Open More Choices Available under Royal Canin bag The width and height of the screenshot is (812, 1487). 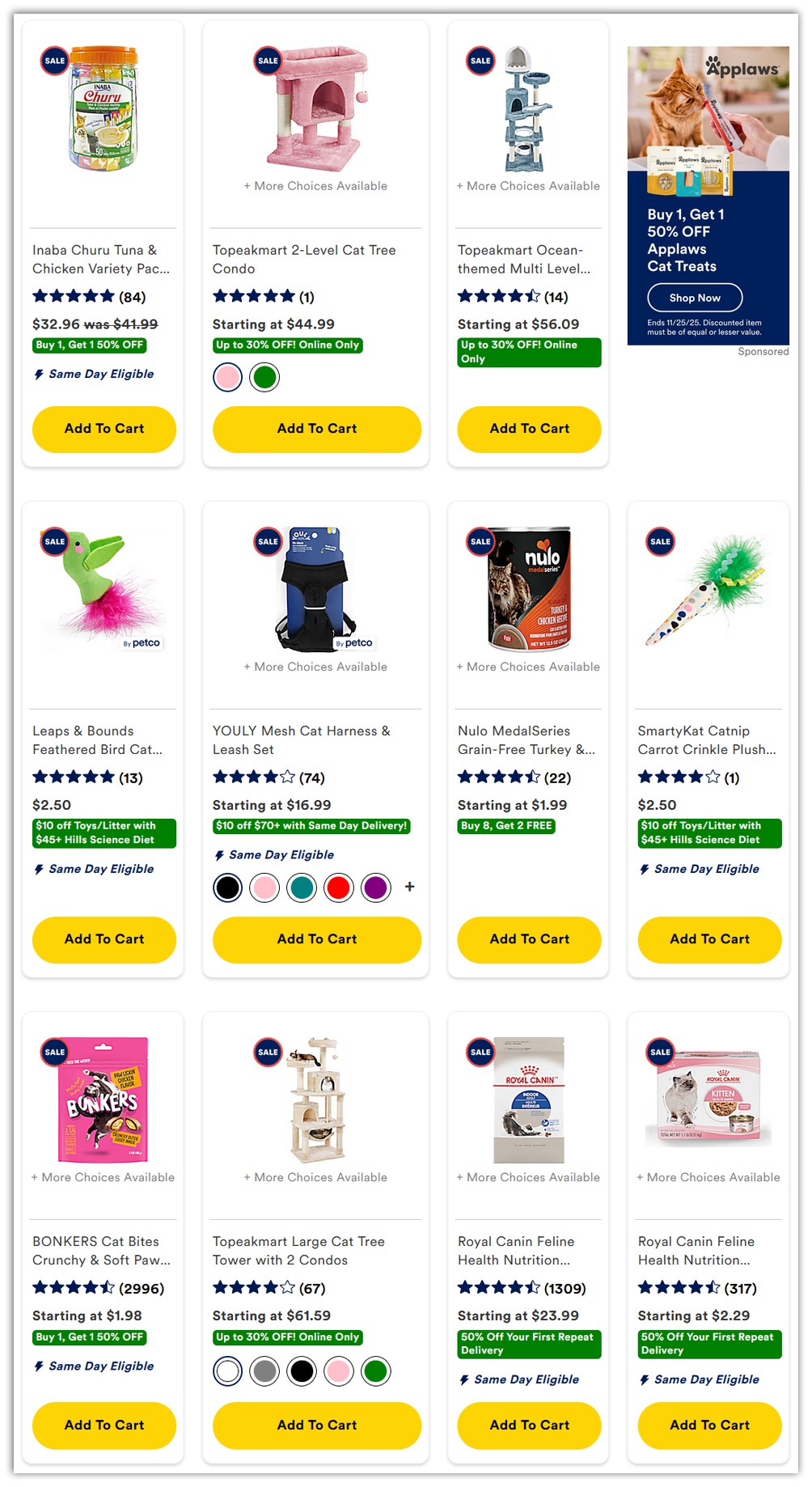click(x=528, y=1177)
